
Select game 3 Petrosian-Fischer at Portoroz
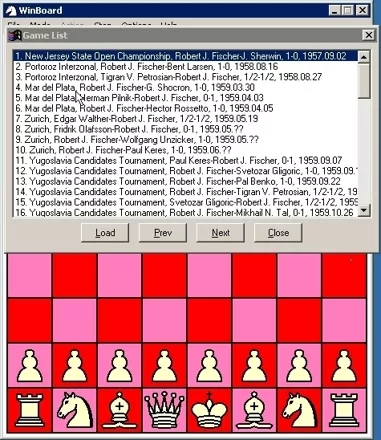186,77
